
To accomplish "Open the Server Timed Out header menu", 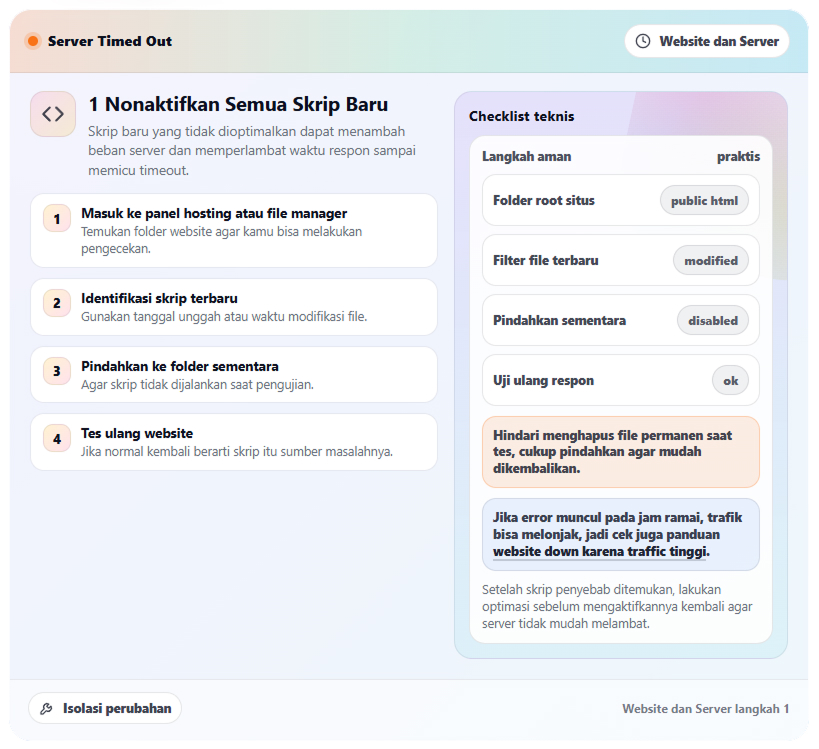I will (110, 41).
